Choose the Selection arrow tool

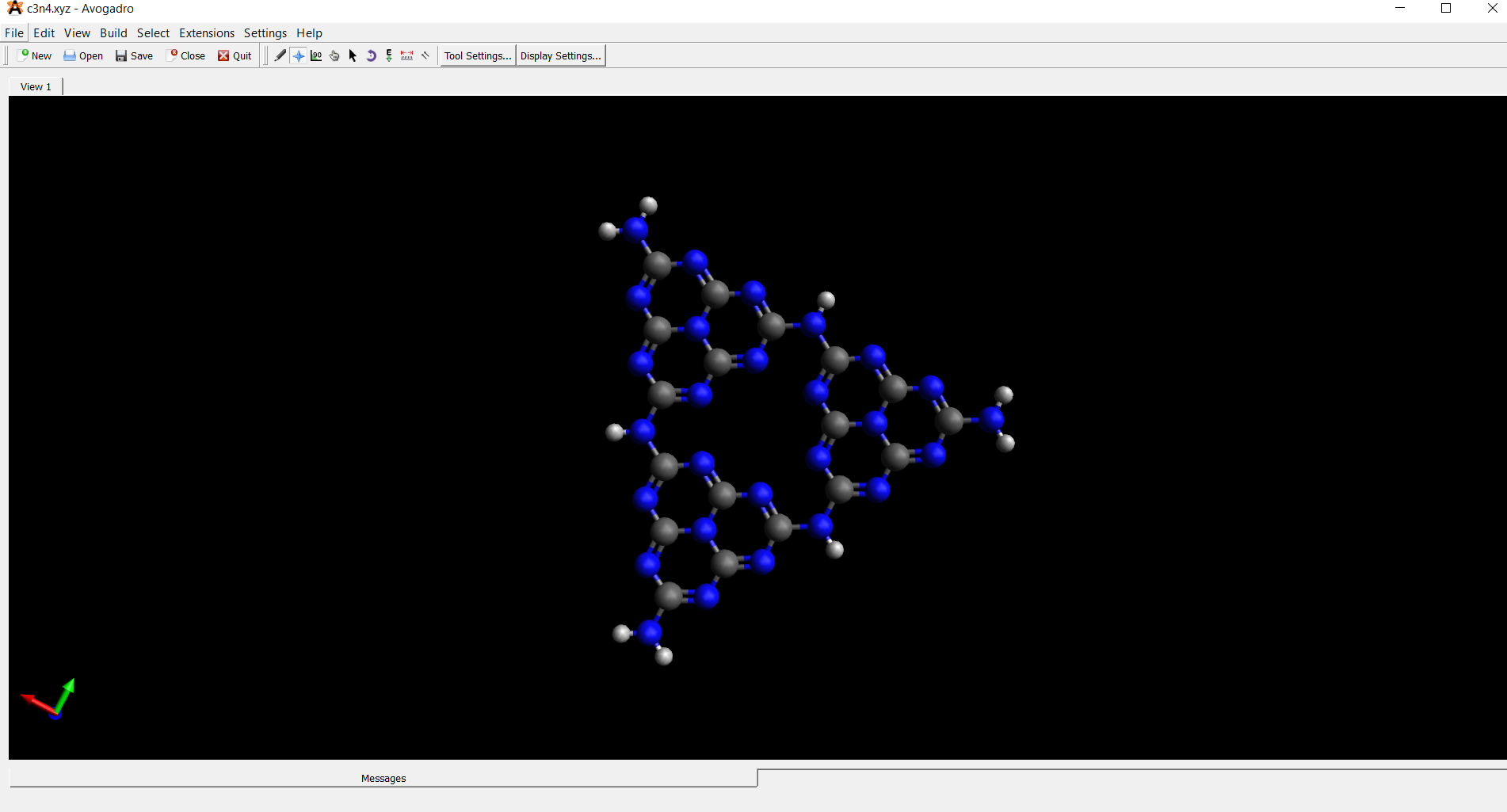click(353, 55)
